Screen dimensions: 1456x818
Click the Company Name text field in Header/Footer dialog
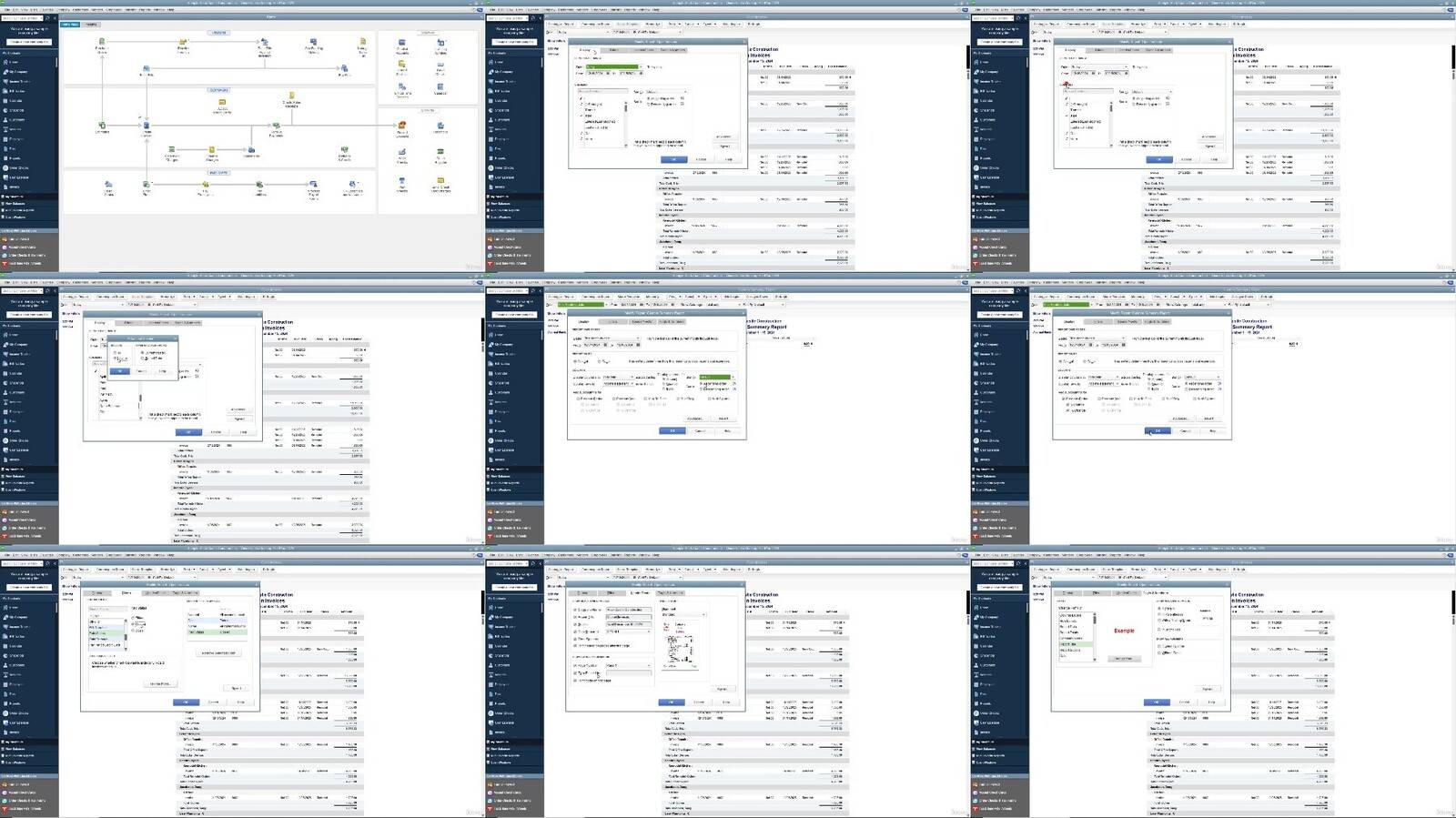pyautogui.click(x=629, y=610)
